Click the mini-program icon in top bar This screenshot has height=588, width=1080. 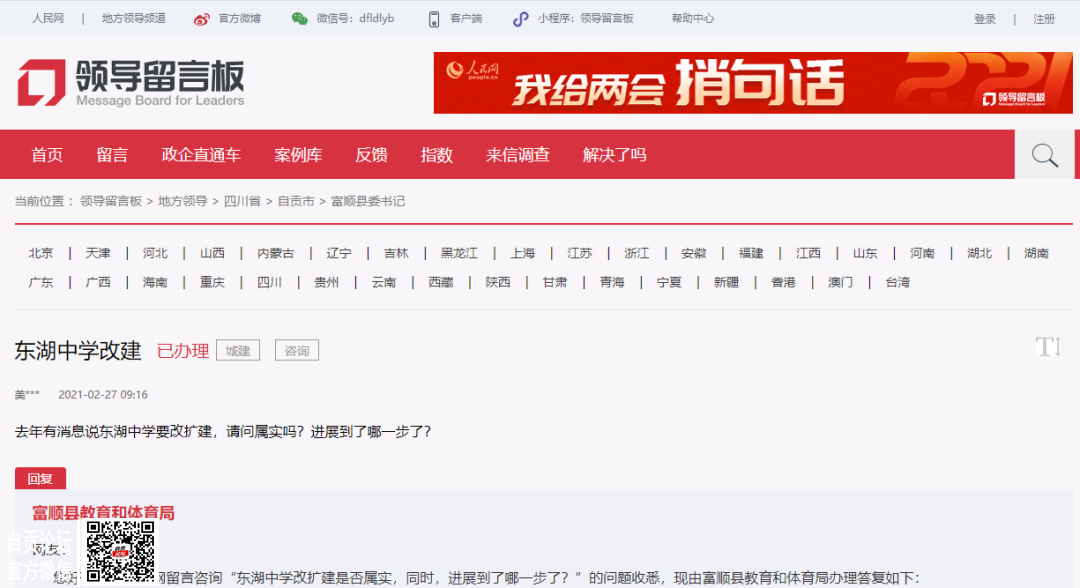click(520, 19)
